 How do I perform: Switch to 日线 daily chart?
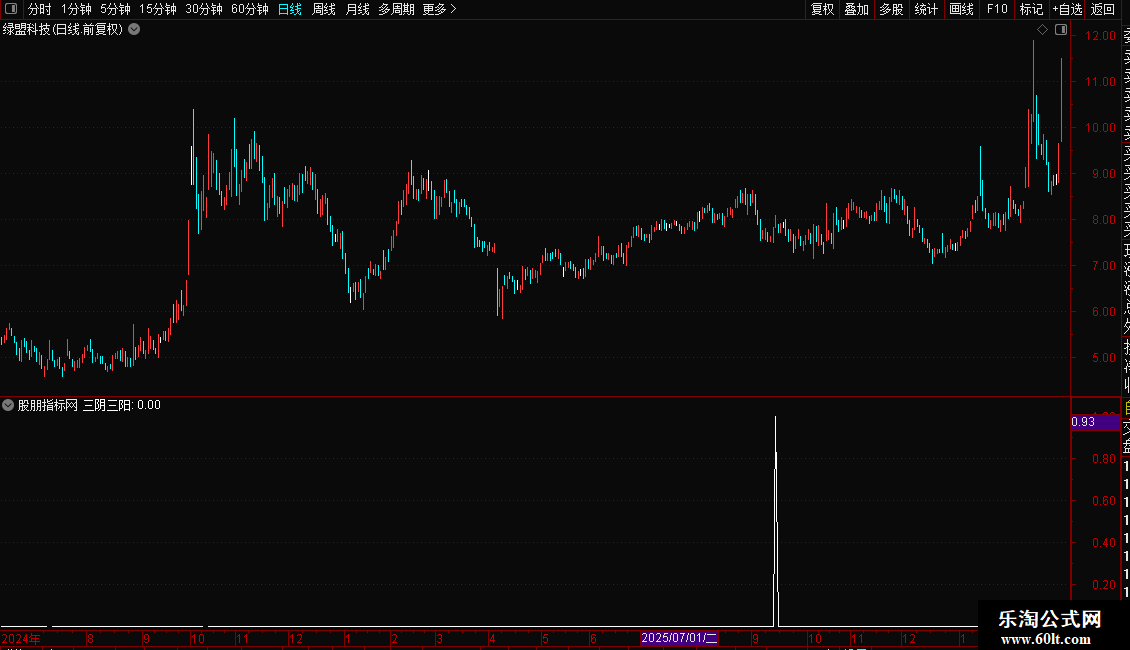coord(290,9)
